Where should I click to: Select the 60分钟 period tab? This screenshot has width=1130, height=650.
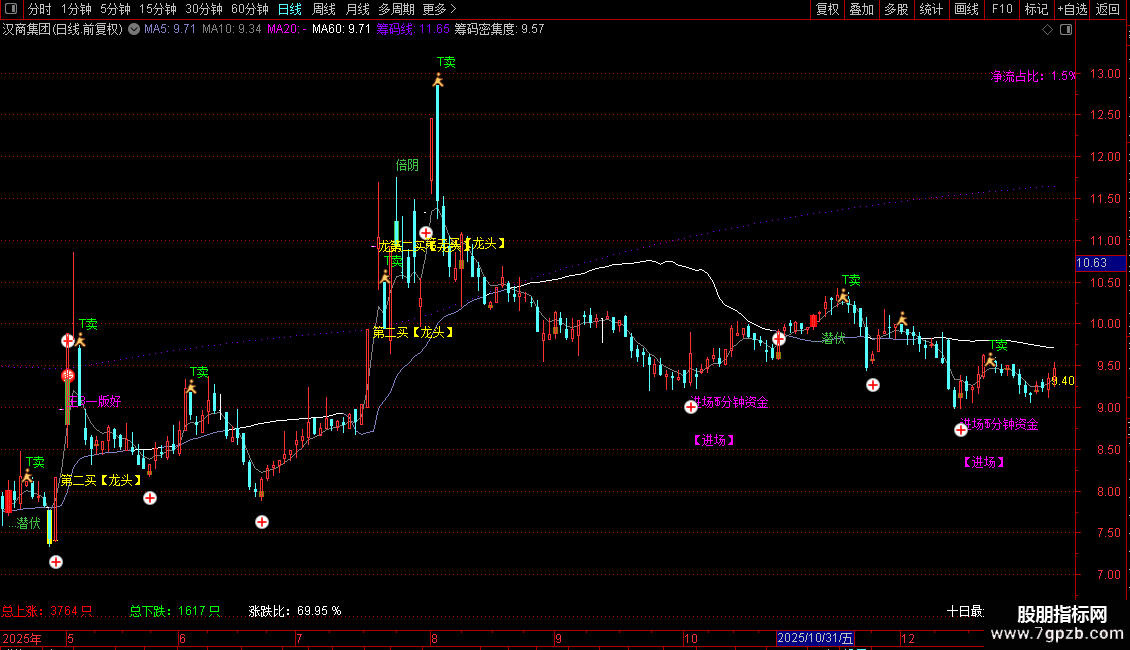point(249,9)
